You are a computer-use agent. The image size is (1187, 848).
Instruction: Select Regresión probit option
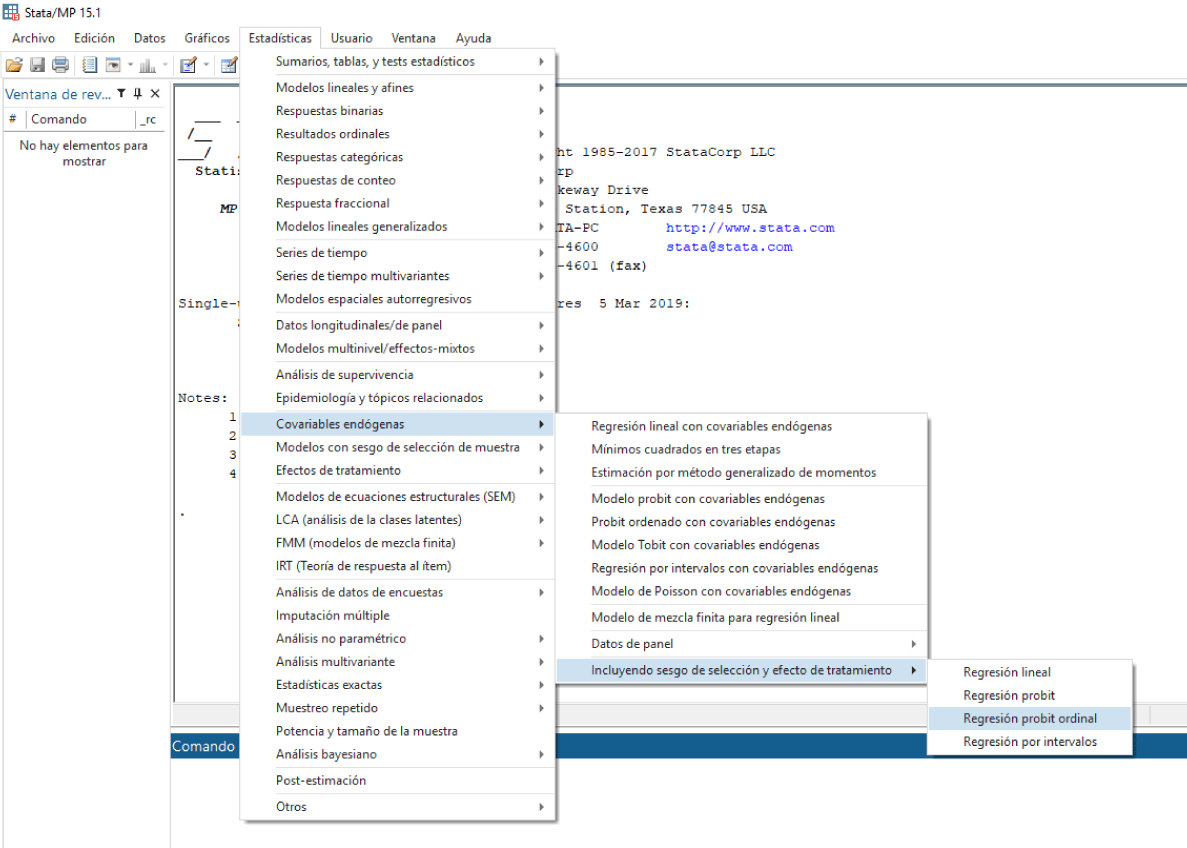(x=1030, y=695)
